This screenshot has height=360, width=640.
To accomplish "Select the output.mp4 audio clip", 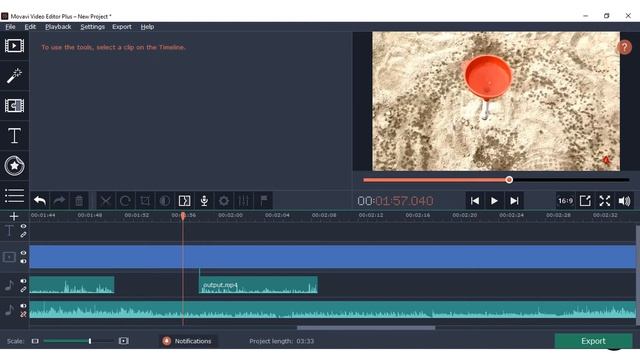I will [x=258, y=285].
